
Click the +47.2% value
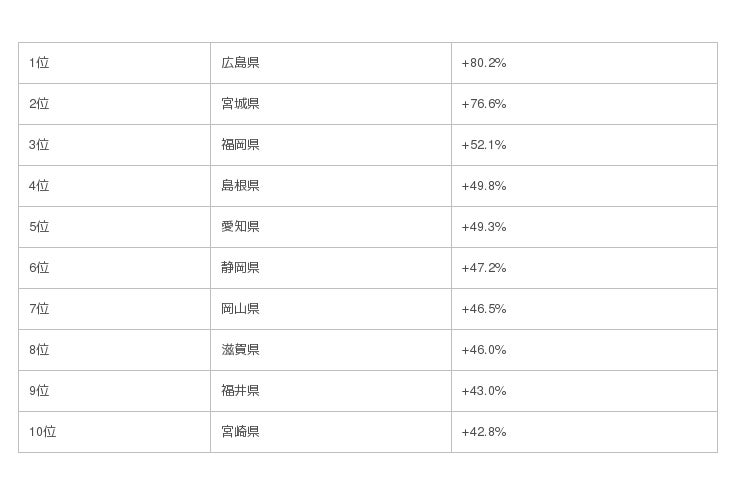484,268
